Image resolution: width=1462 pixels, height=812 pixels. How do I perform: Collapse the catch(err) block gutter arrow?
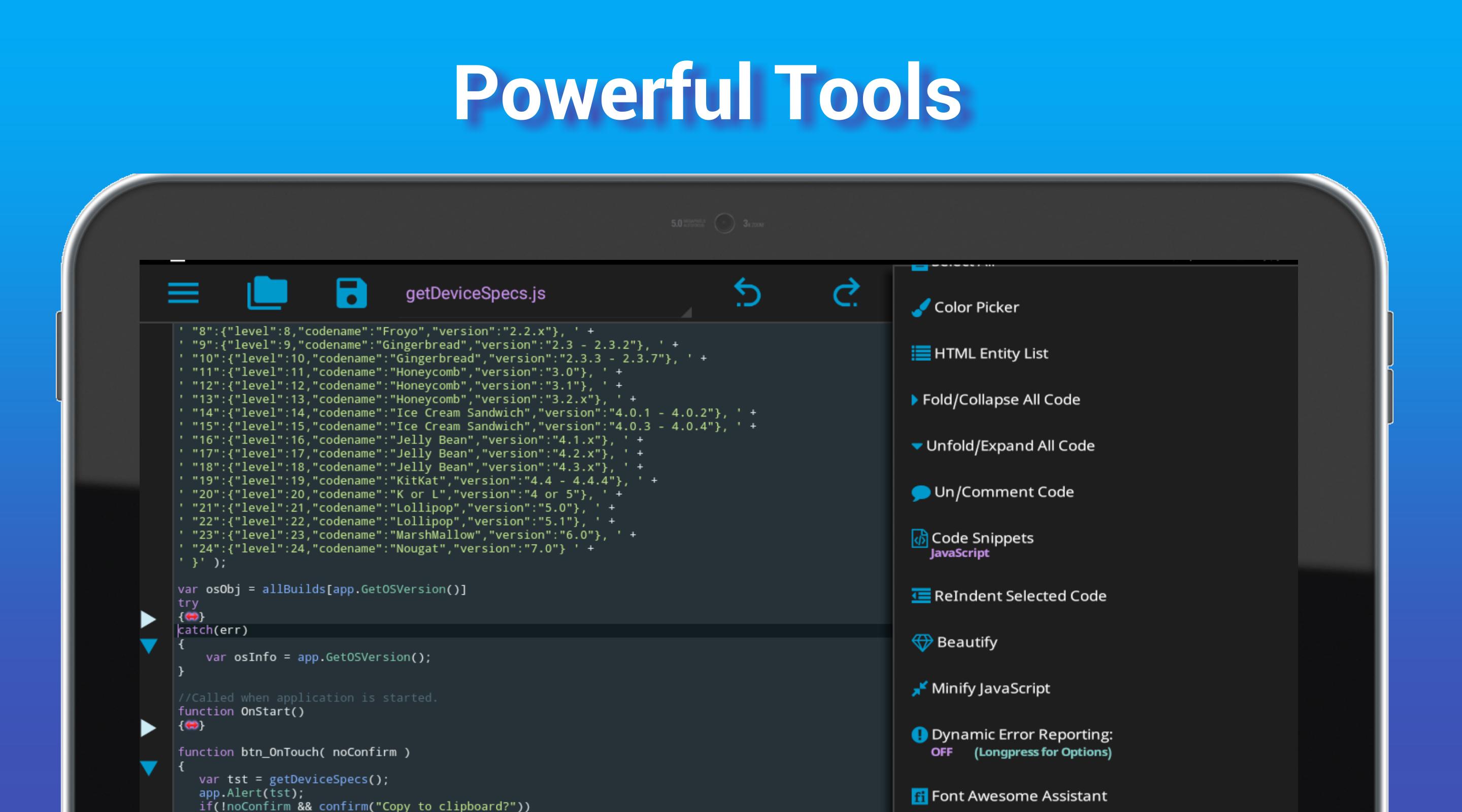(149, 646)
